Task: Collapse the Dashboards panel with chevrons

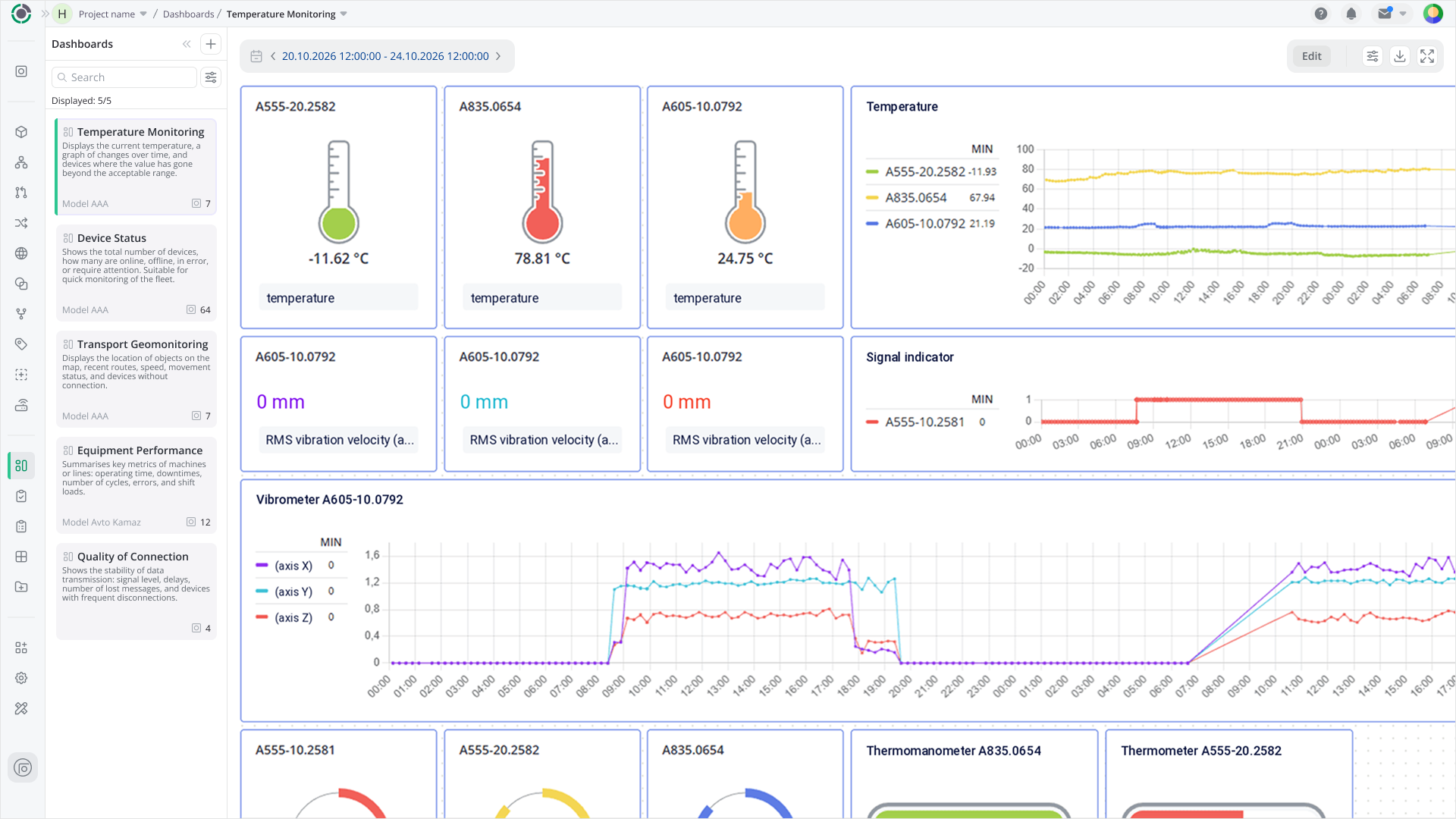Action: [x=187, y=44]
